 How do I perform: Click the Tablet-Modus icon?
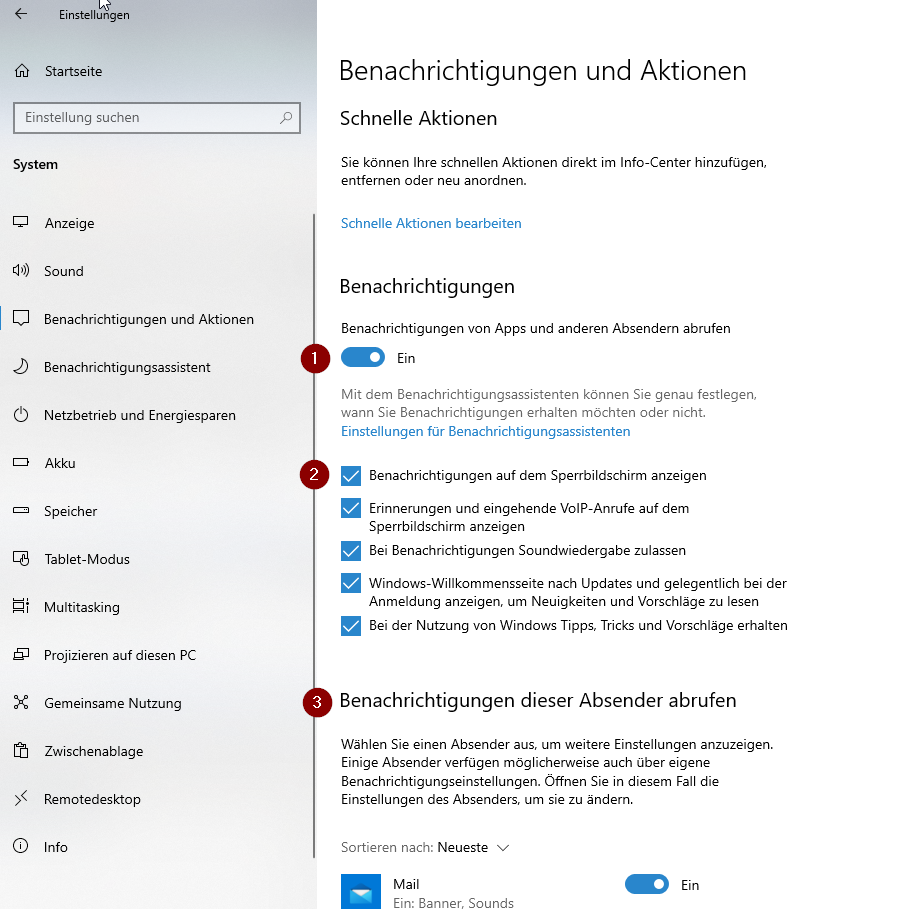click(21, 558)
